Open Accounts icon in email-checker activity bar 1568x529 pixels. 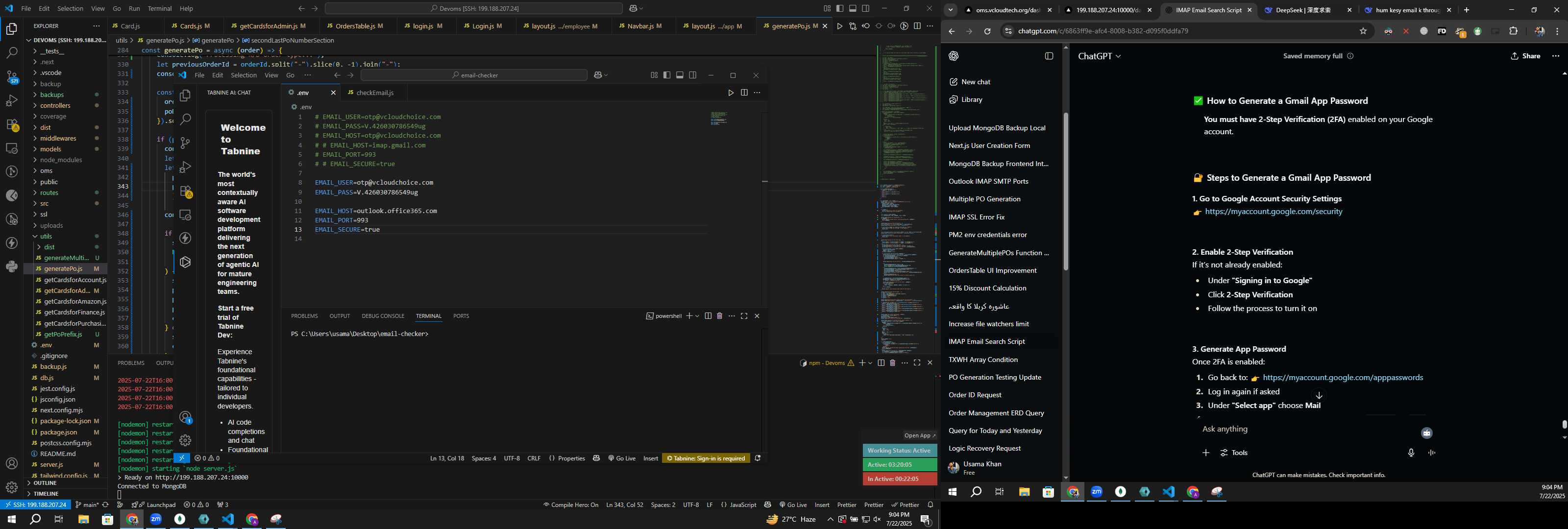pyautogui.click(x=186, y=418)
